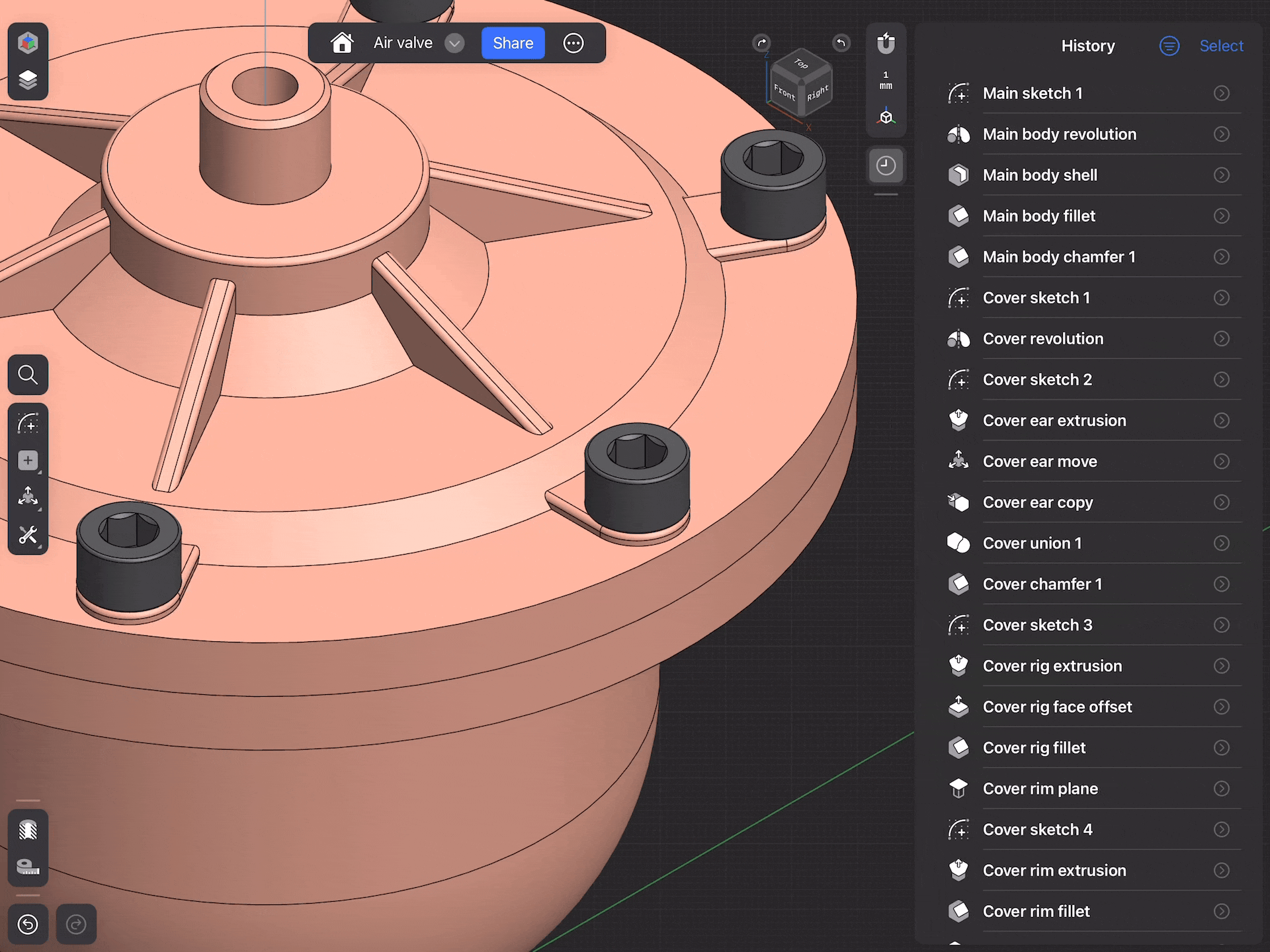1270x952 pixels.
Task: Open the material/color tool in the top-left toolbar
Action: (28, 42)
